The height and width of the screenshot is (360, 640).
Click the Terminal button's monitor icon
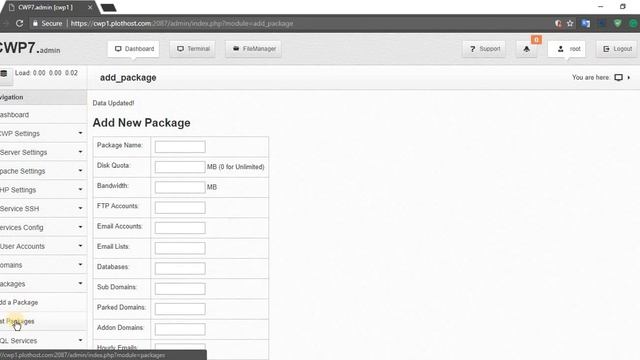tap(180, 49)
